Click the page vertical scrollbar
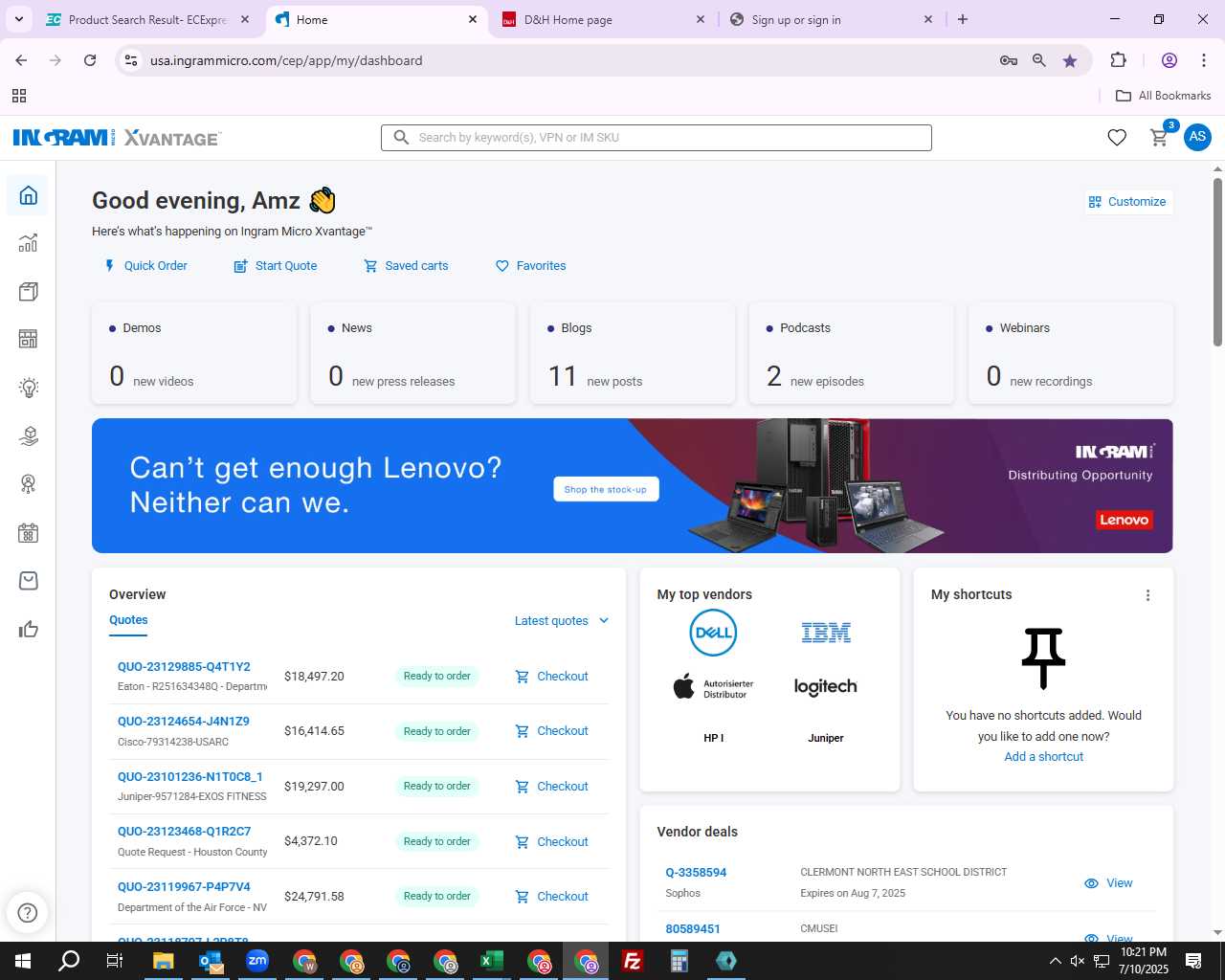Image resolution: width=1225 pixels, height=980 pixels. tap(1217, 261)
